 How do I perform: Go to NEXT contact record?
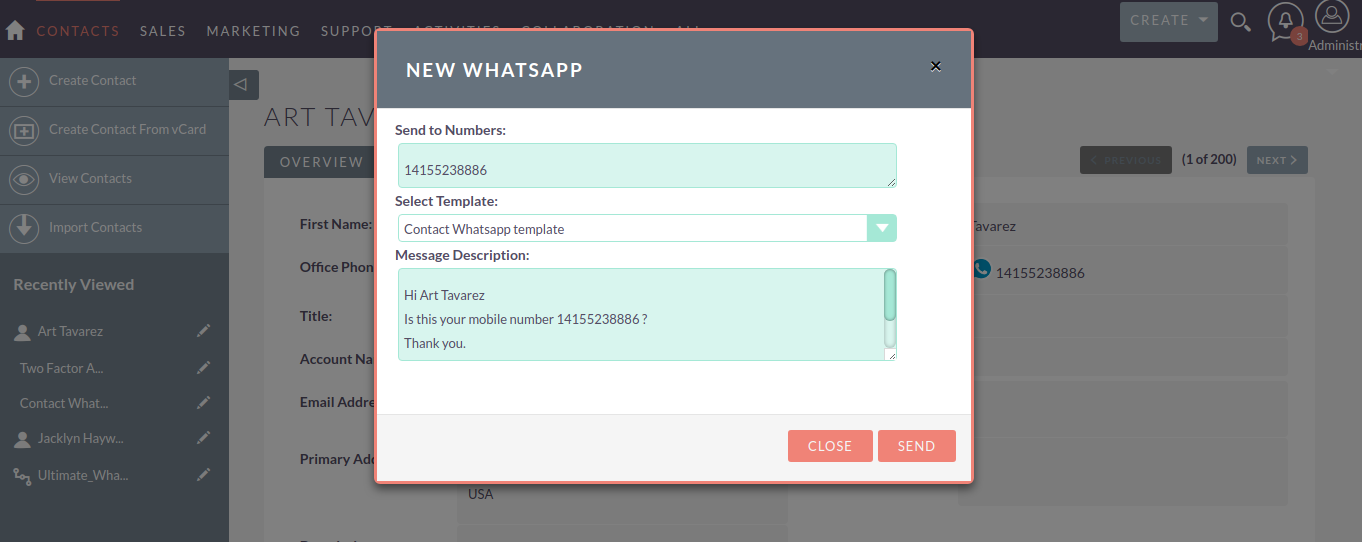1277,160
